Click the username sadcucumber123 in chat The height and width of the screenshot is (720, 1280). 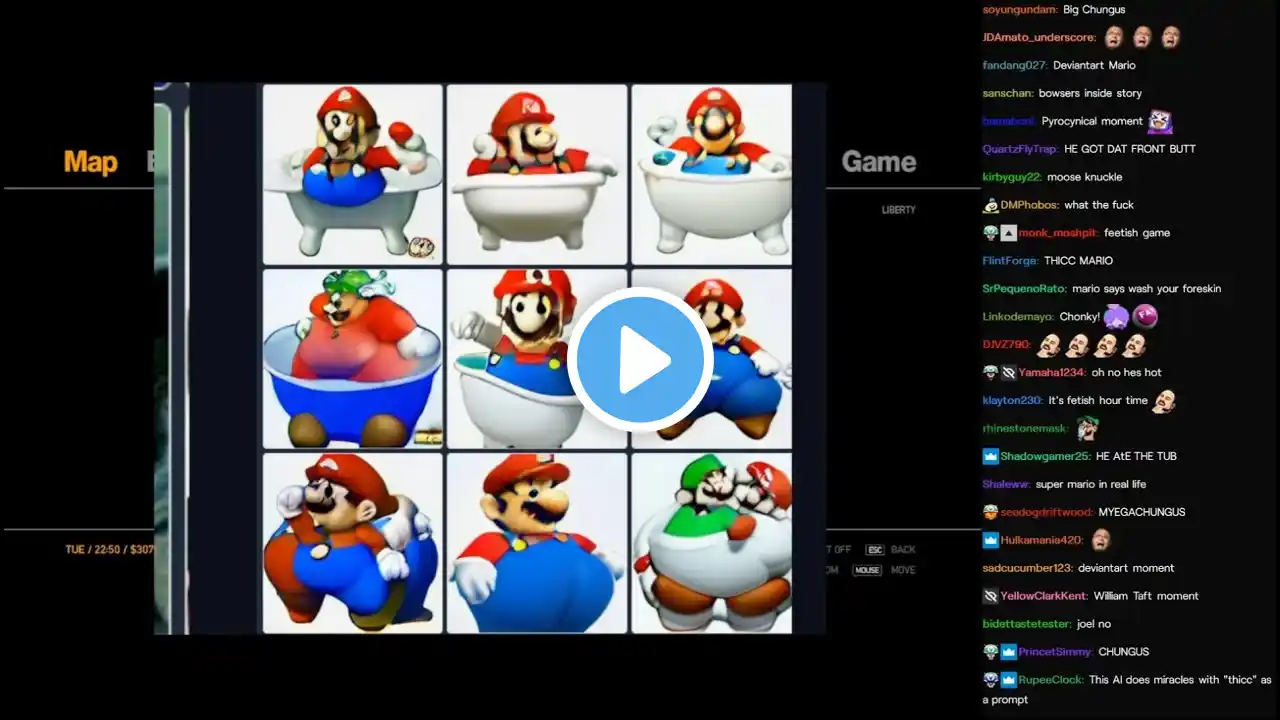point(1028,568)
